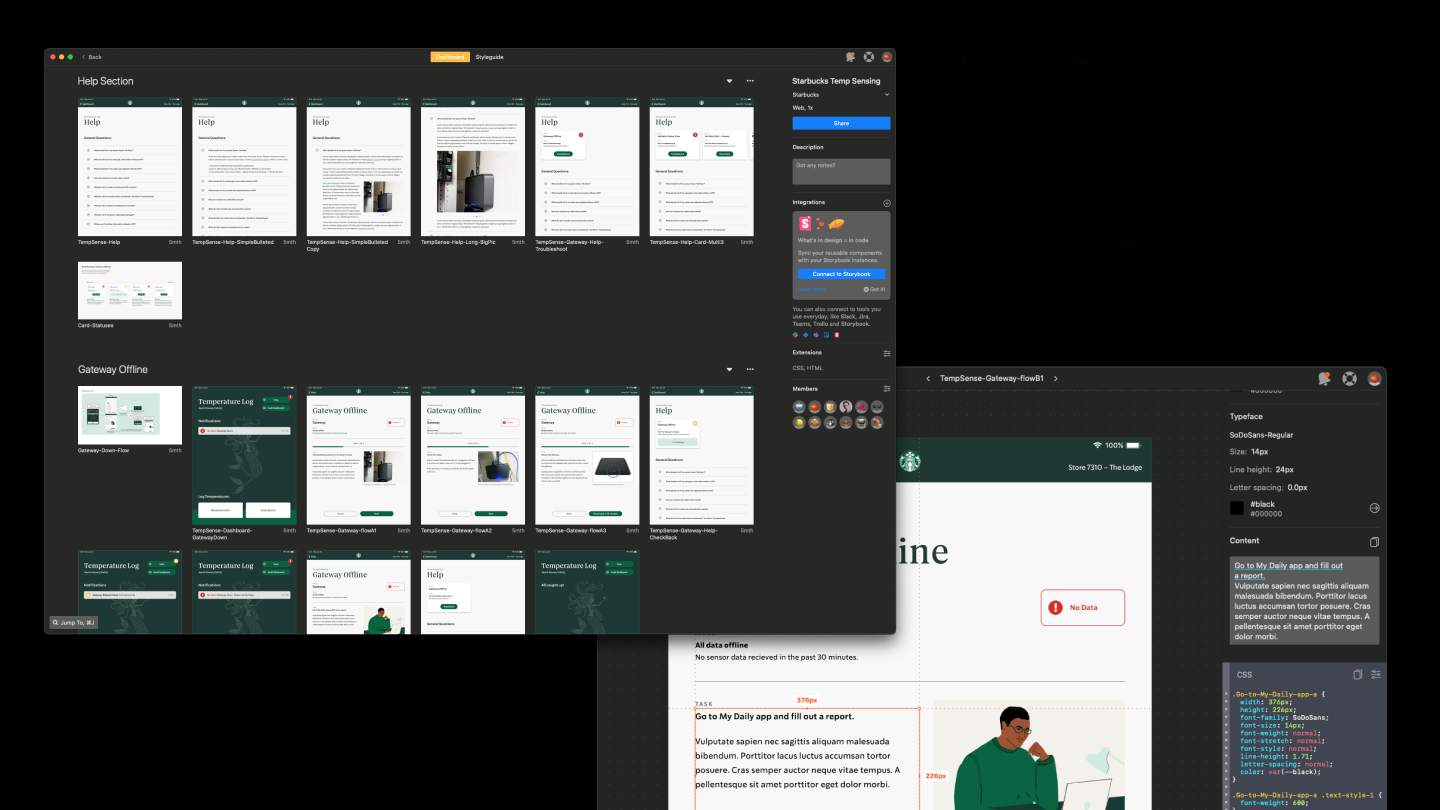
Task: Open the user avatar in flowB1 window
Action: [1375, 378]
